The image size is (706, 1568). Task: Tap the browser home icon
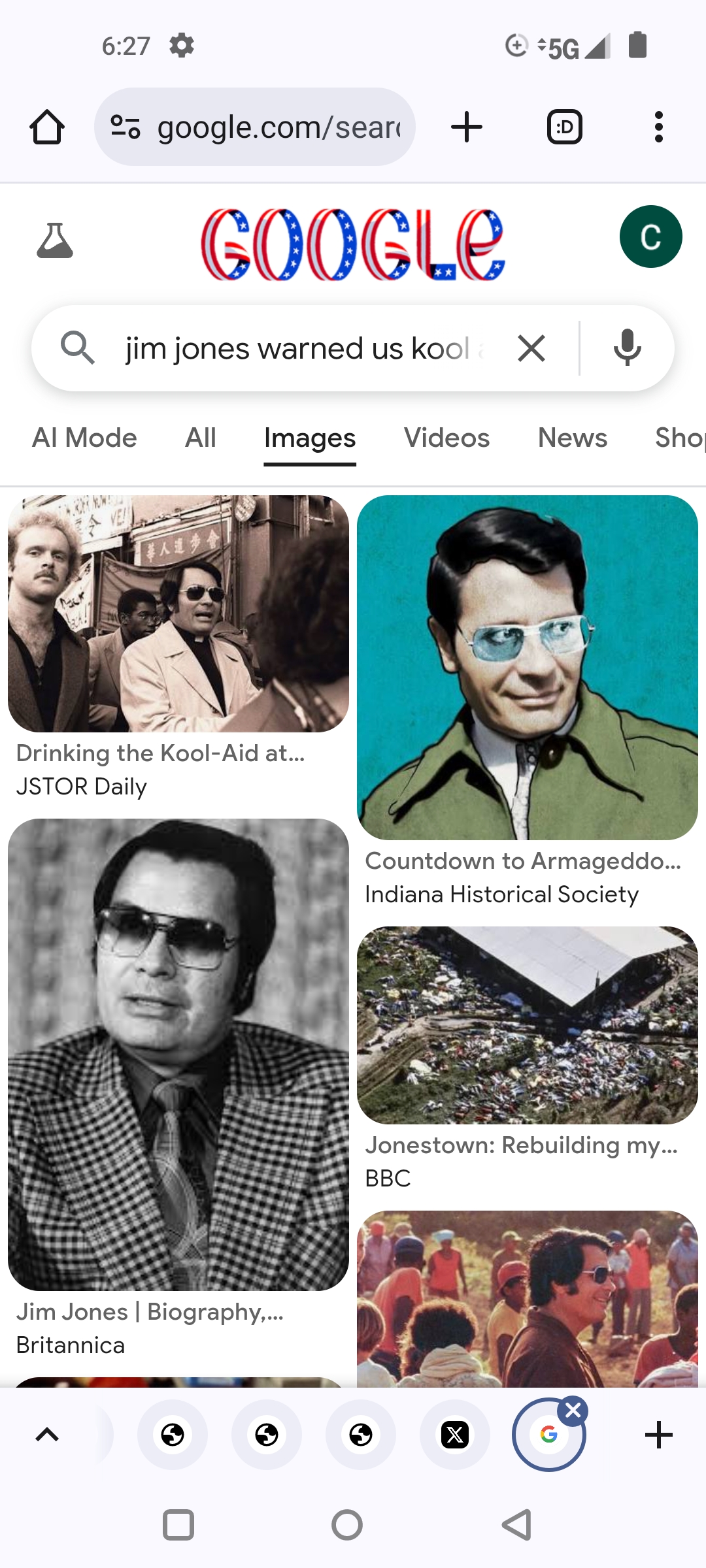click(x=47, y=127)
